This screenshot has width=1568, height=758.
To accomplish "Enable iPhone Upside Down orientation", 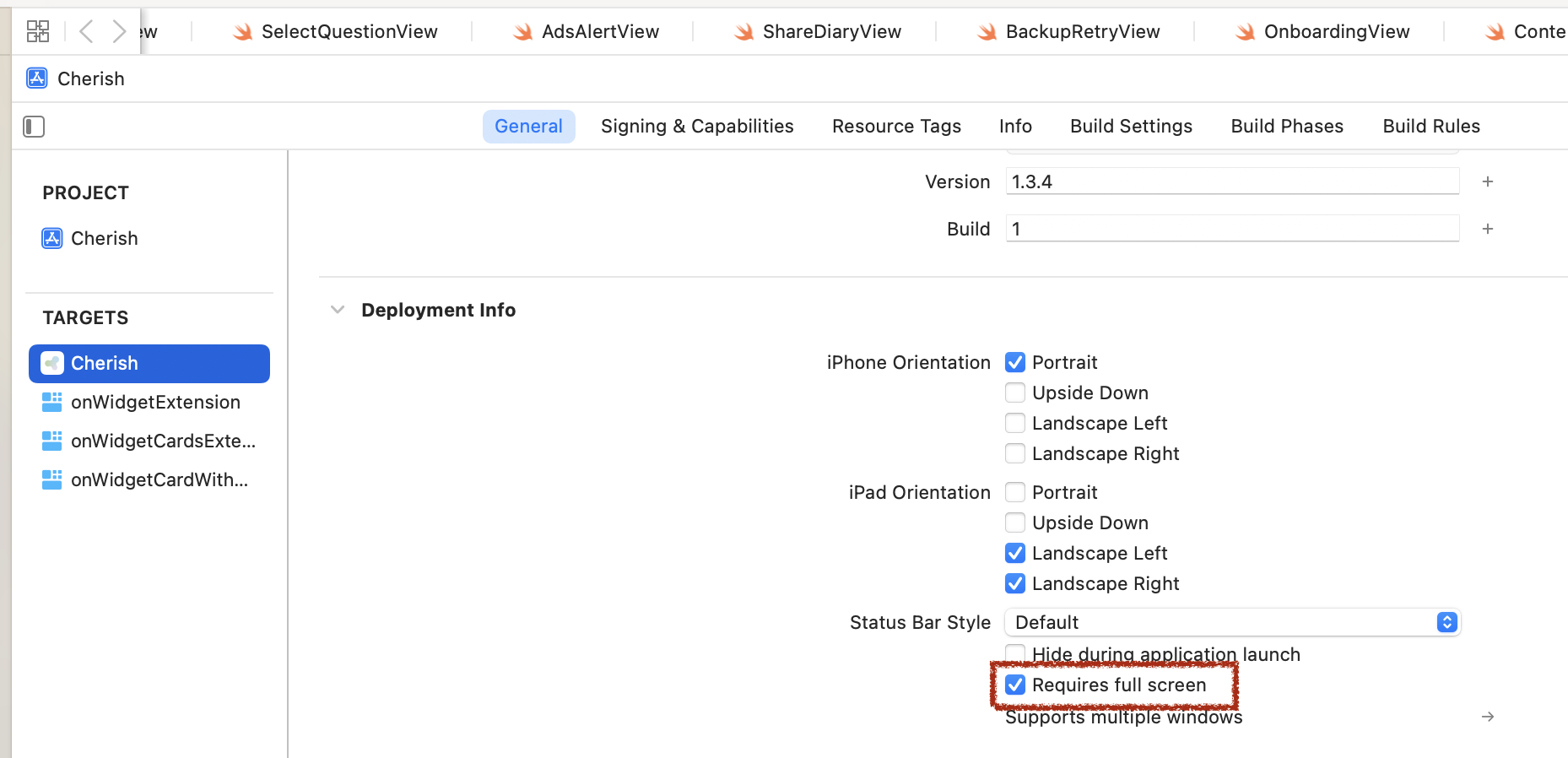I will 1015,393.
